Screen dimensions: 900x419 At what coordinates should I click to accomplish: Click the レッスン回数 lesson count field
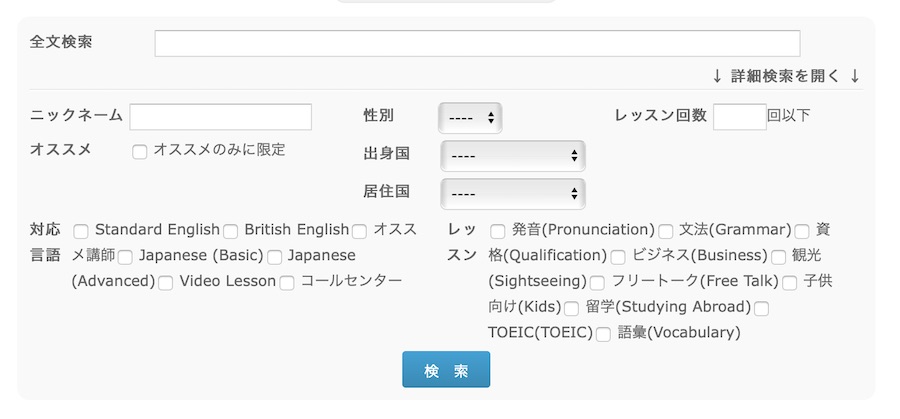(x=739, y=117)
